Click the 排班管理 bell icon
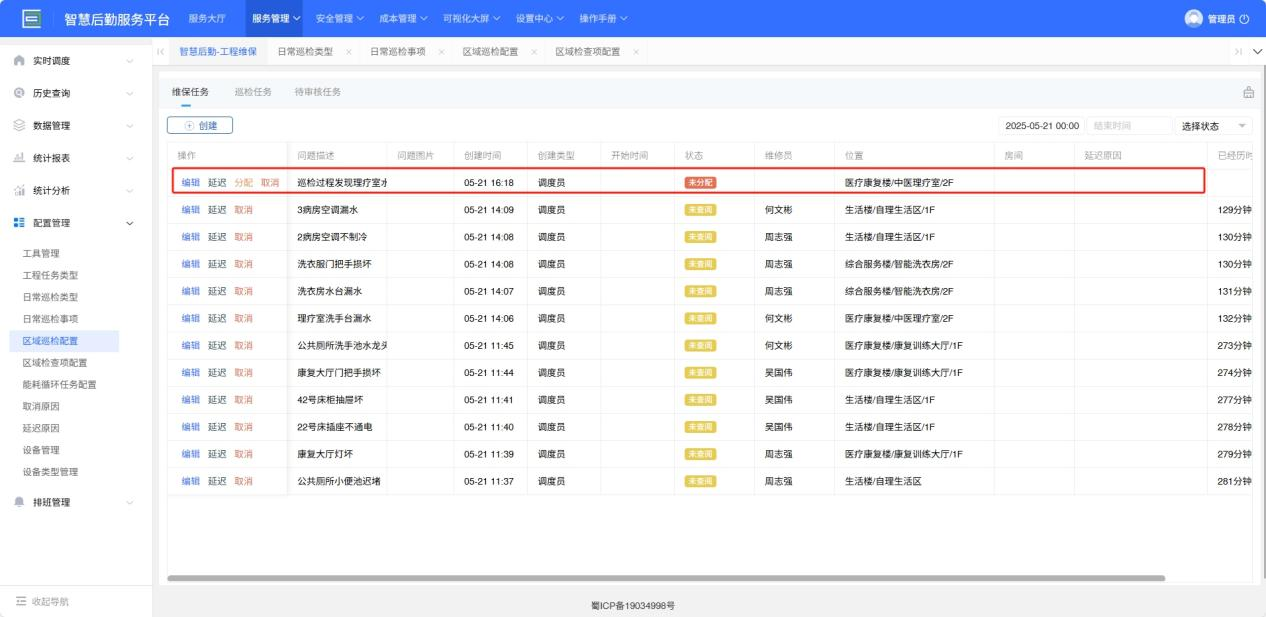1266x617 pixels. 19,502
